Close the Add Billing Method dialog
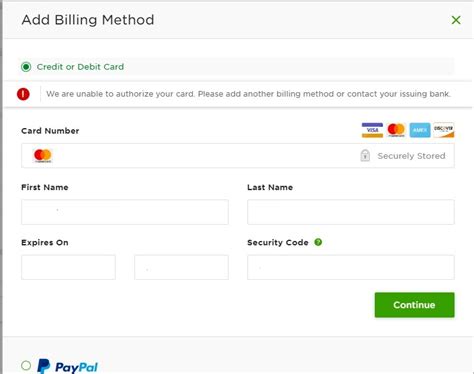474x374 pixels. click(456, 20)
